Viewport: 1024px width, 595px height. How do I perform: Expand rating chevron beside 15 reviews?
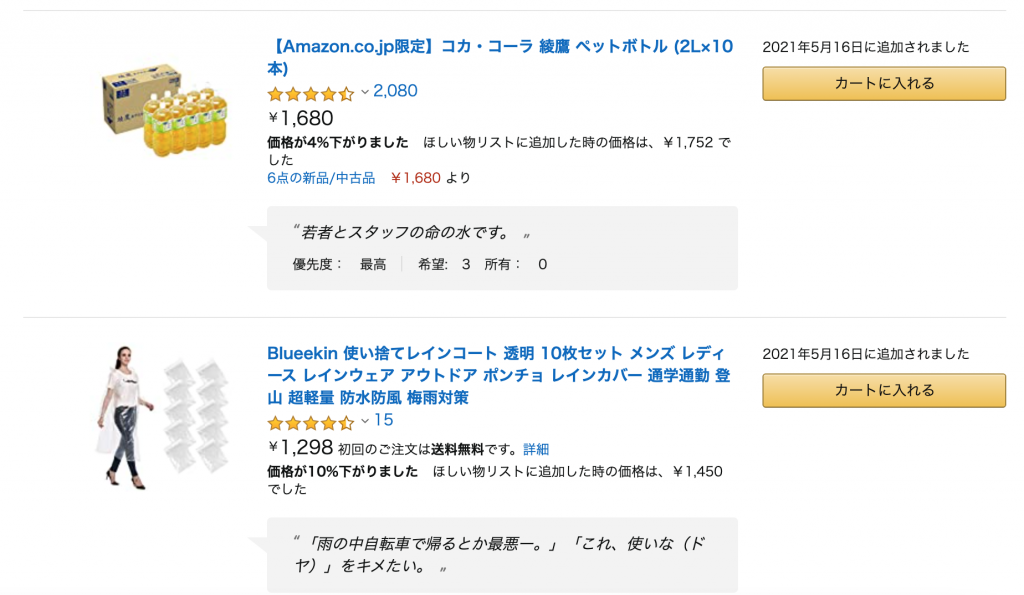[365, 421]
